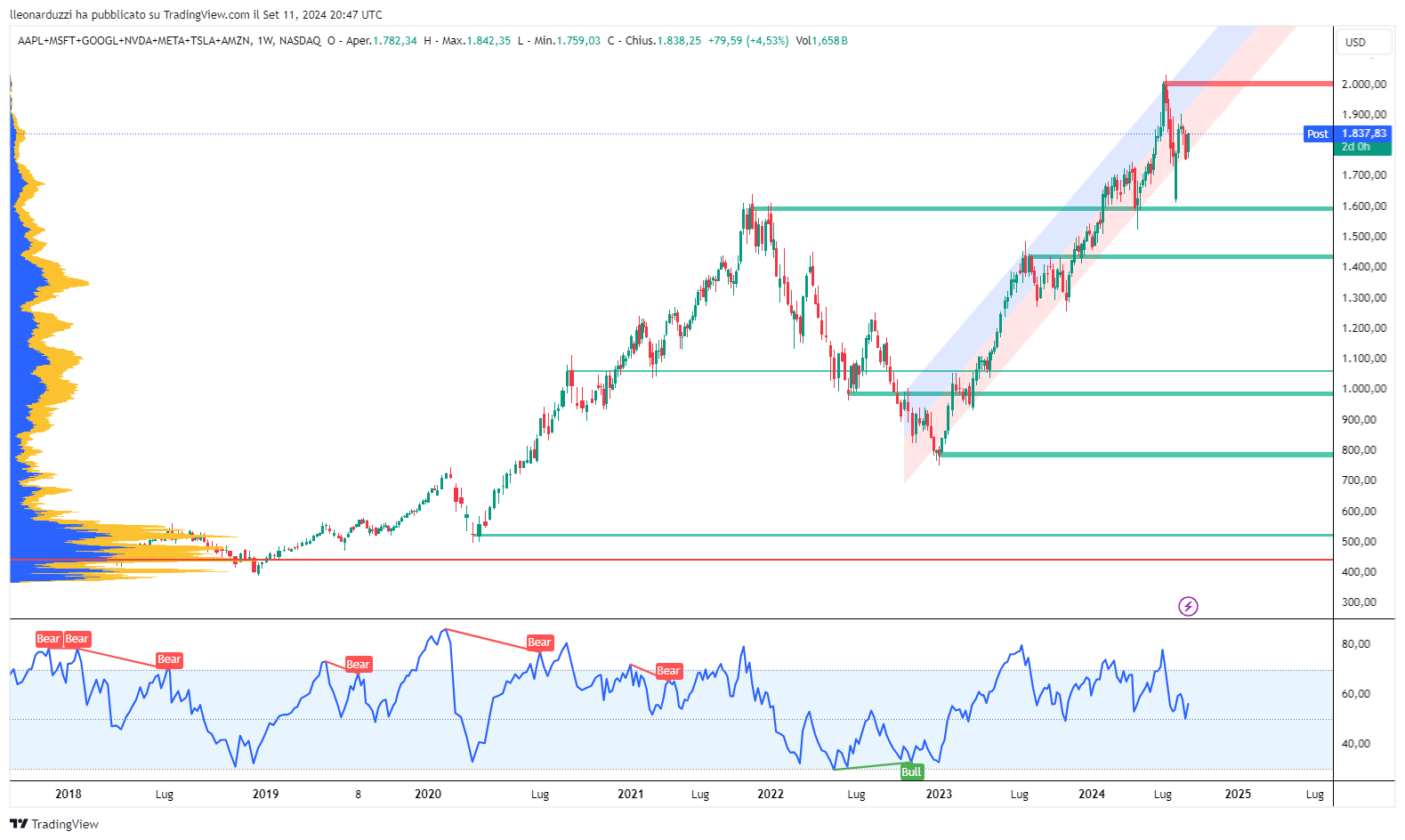Viewport: 1405px width, 840px height.
Task: Click the Vol 1,658B volume value
Action: [821, 41]
